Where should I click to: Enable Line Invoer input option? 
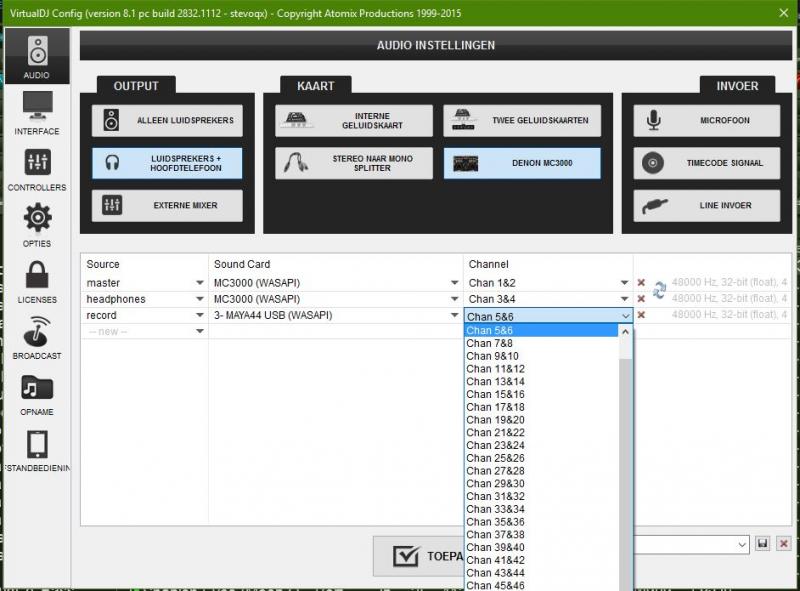tap(707, 205)
